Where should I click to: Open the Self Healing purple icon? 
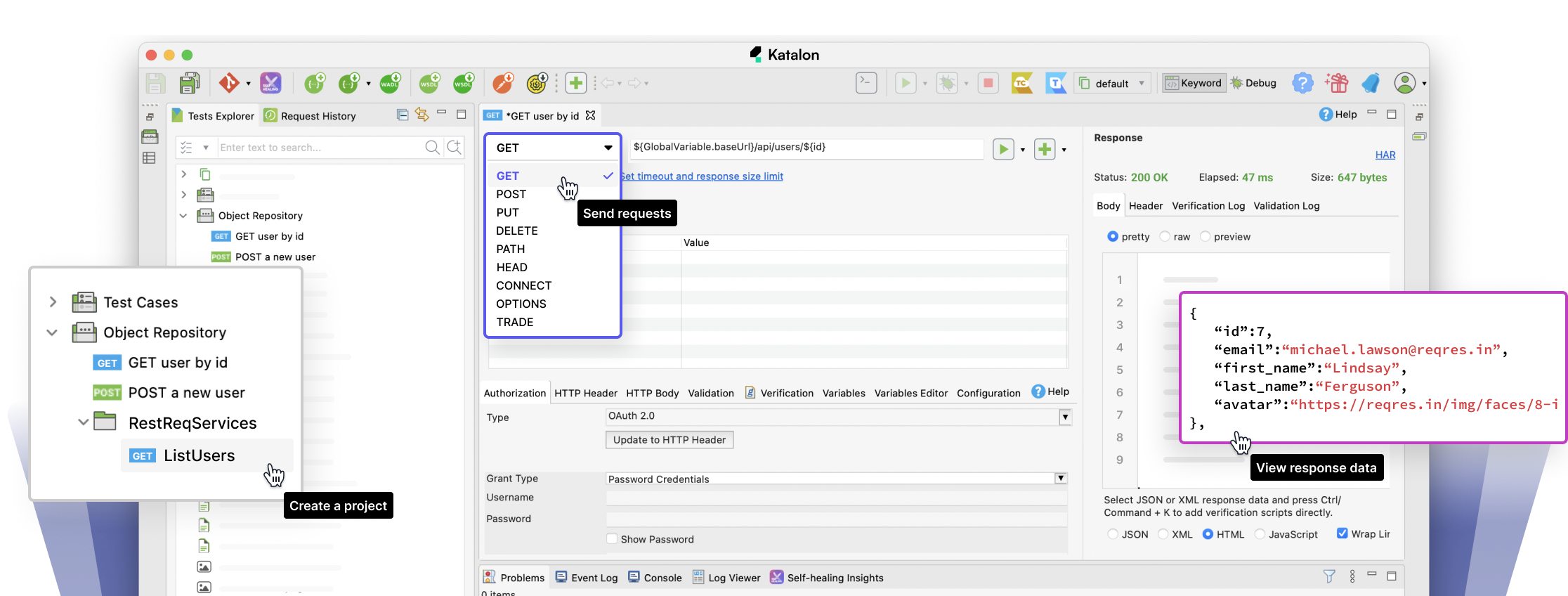pos(270,83)
